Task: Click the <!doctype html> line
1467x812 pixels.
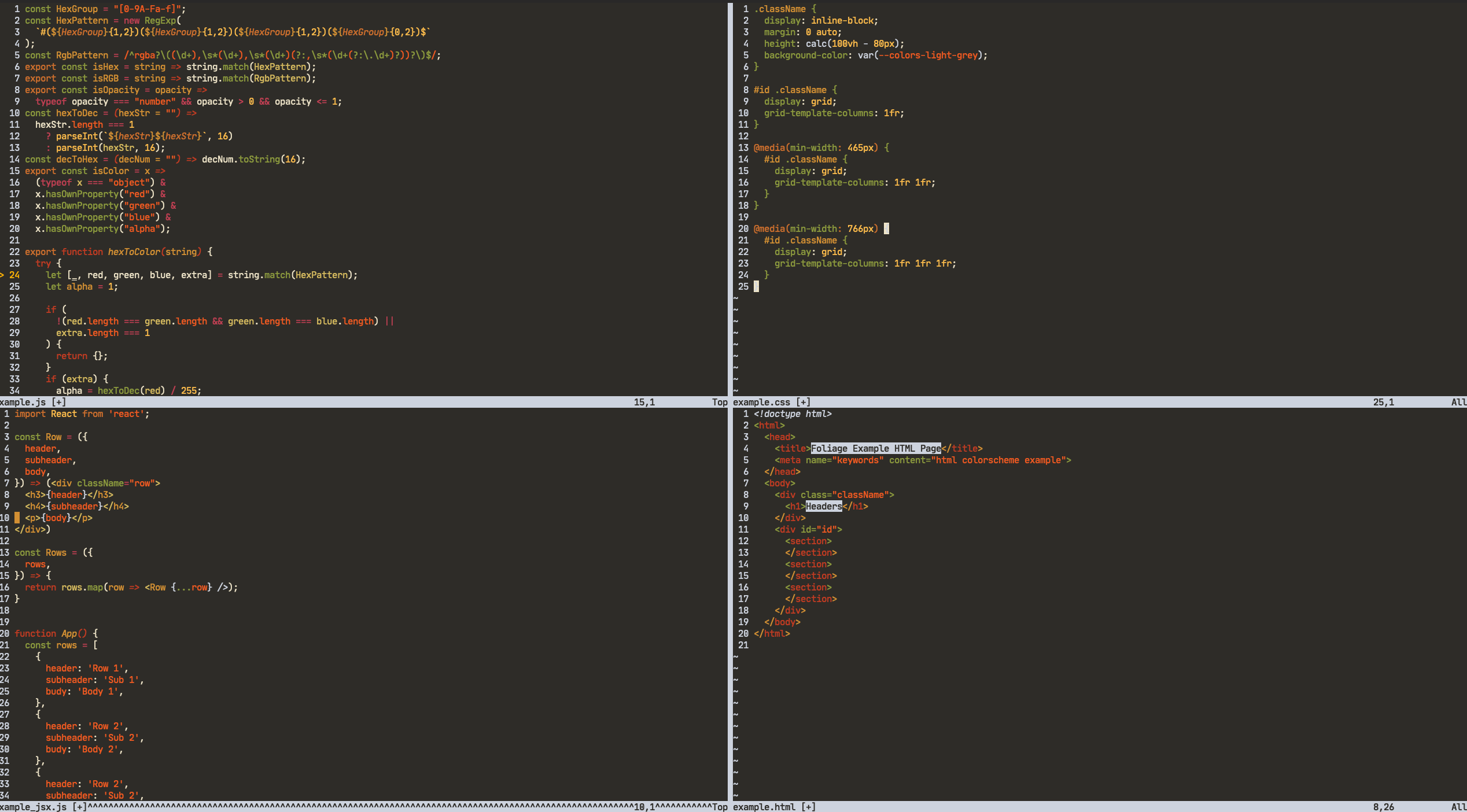Action: coord(793,414)
